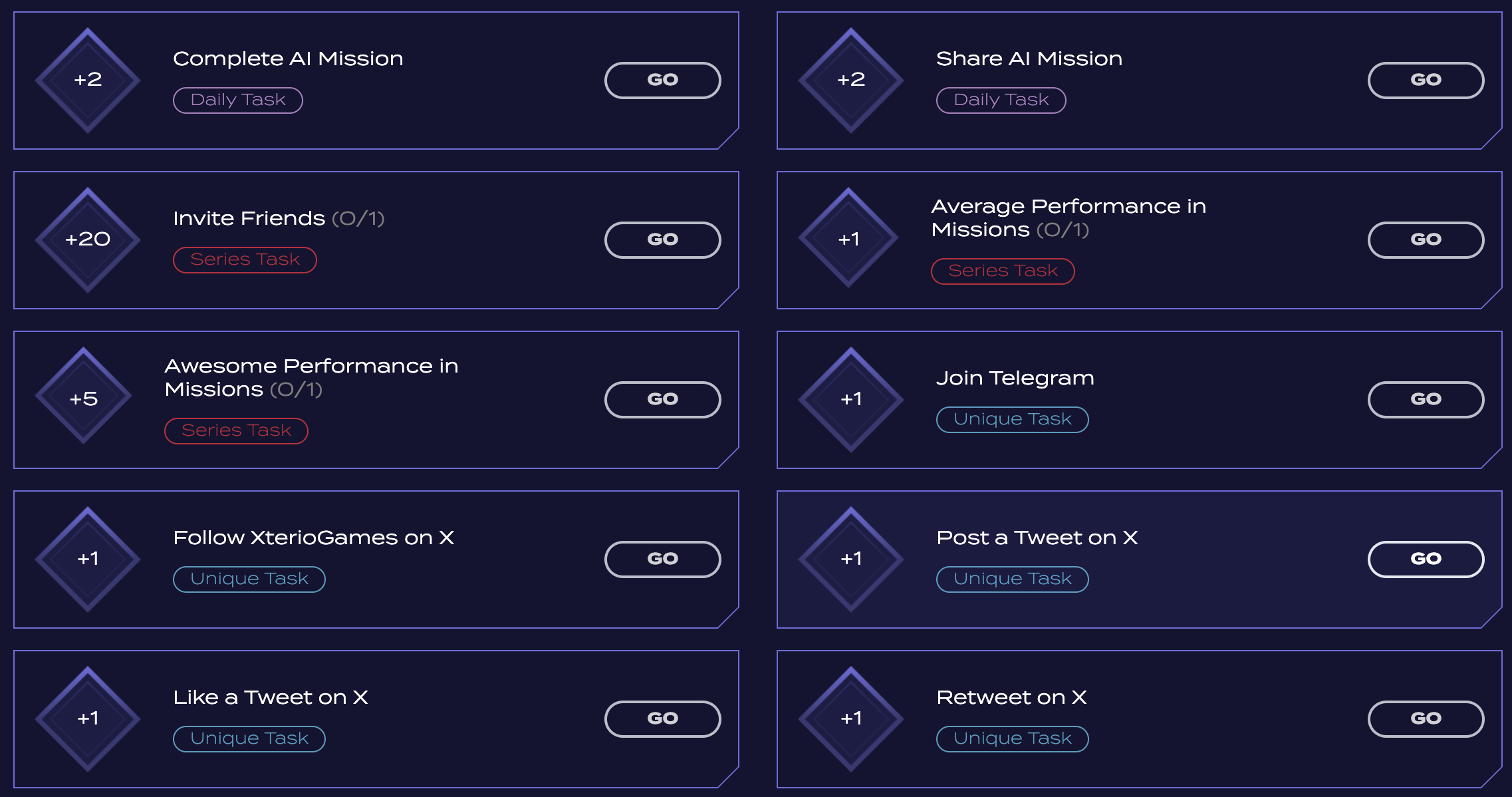Click the +2 diamond for Complete AI Mission
This screenshot has width=1512, height=797.
pyautogui.click(x=88, y=80)
